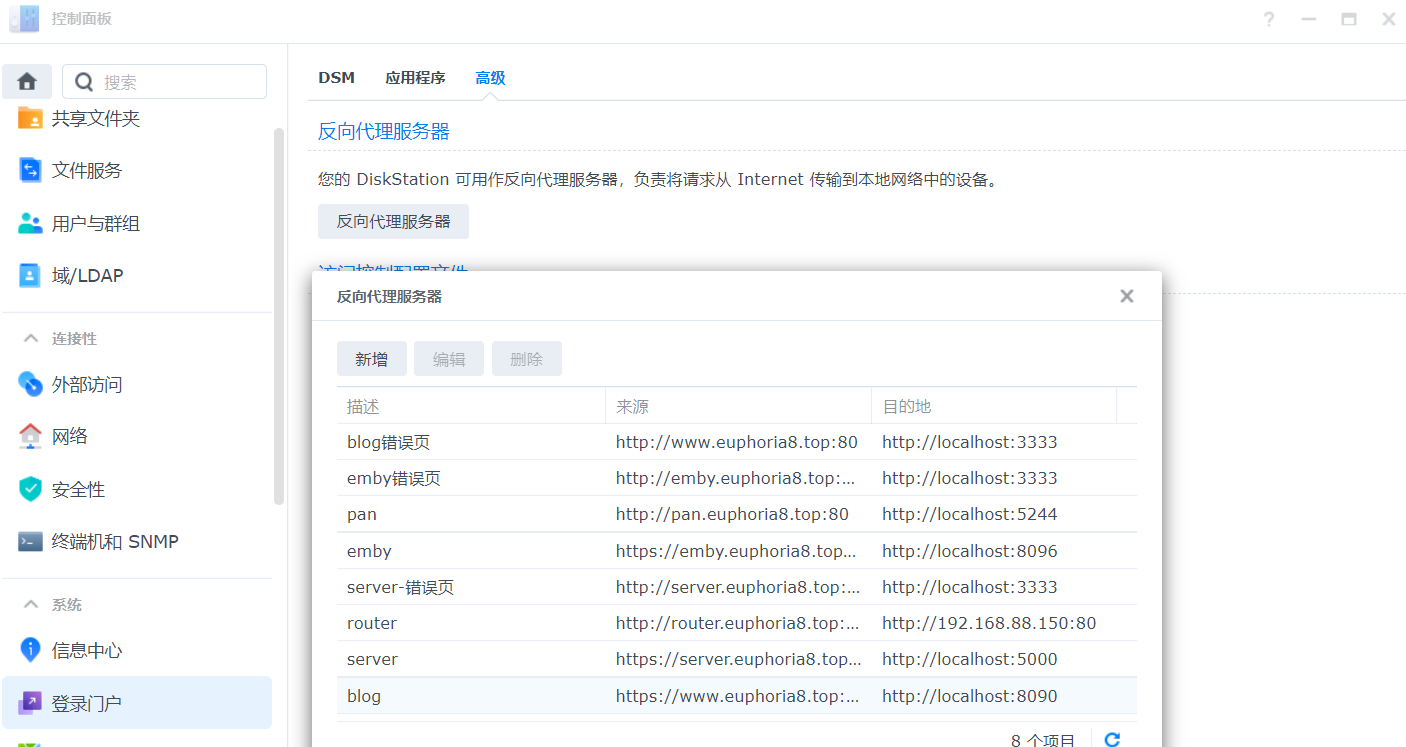Click the Reverse Proxy (反向代理服务器) button
The height and width of the screenshot is (747, 1406).
pyautogui.click(x=393, y=222)
